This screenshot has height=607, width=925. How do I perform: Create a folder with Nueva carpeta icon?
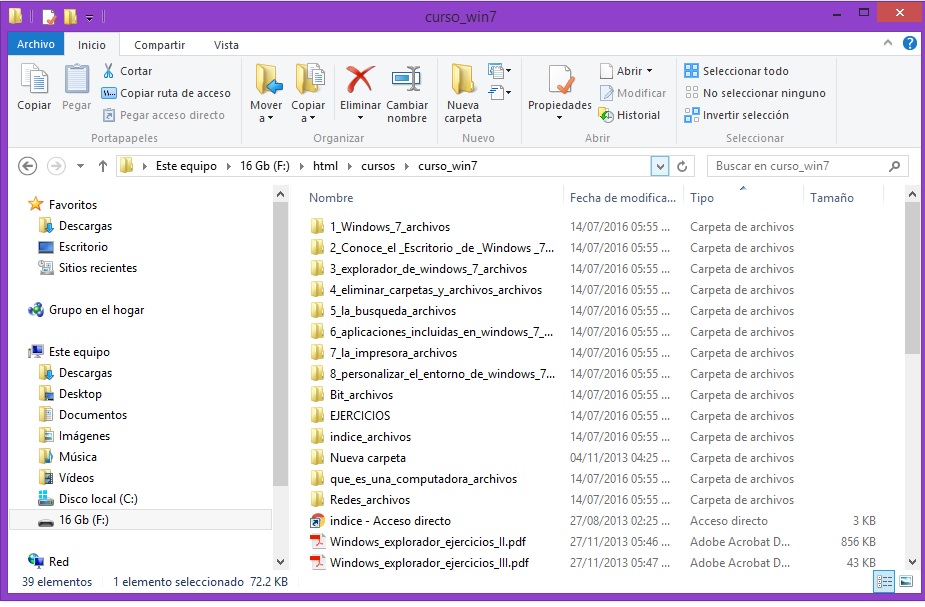coord(463,80)
